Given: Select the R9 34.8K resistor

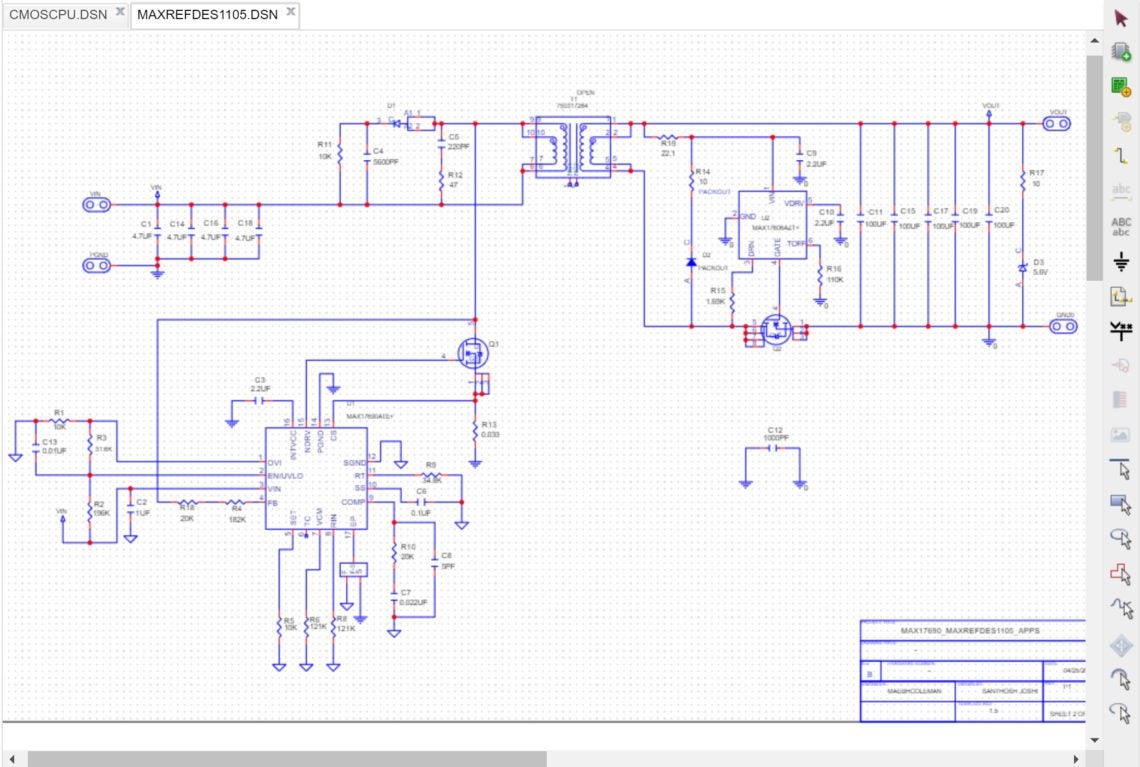Looking at the screenshot, I should 432,475.
